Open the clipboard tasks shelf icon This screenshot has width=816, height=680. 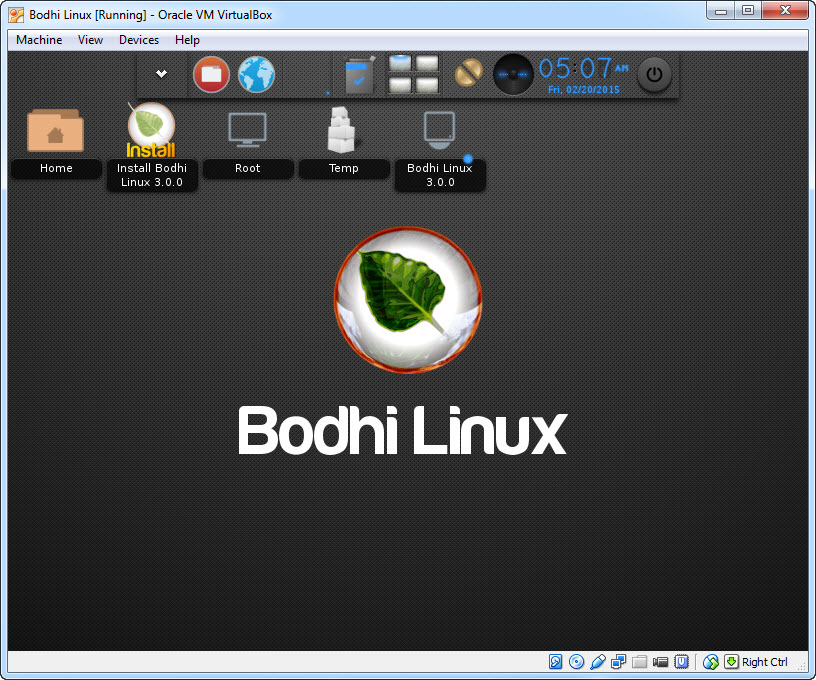[x=360, y=75]
